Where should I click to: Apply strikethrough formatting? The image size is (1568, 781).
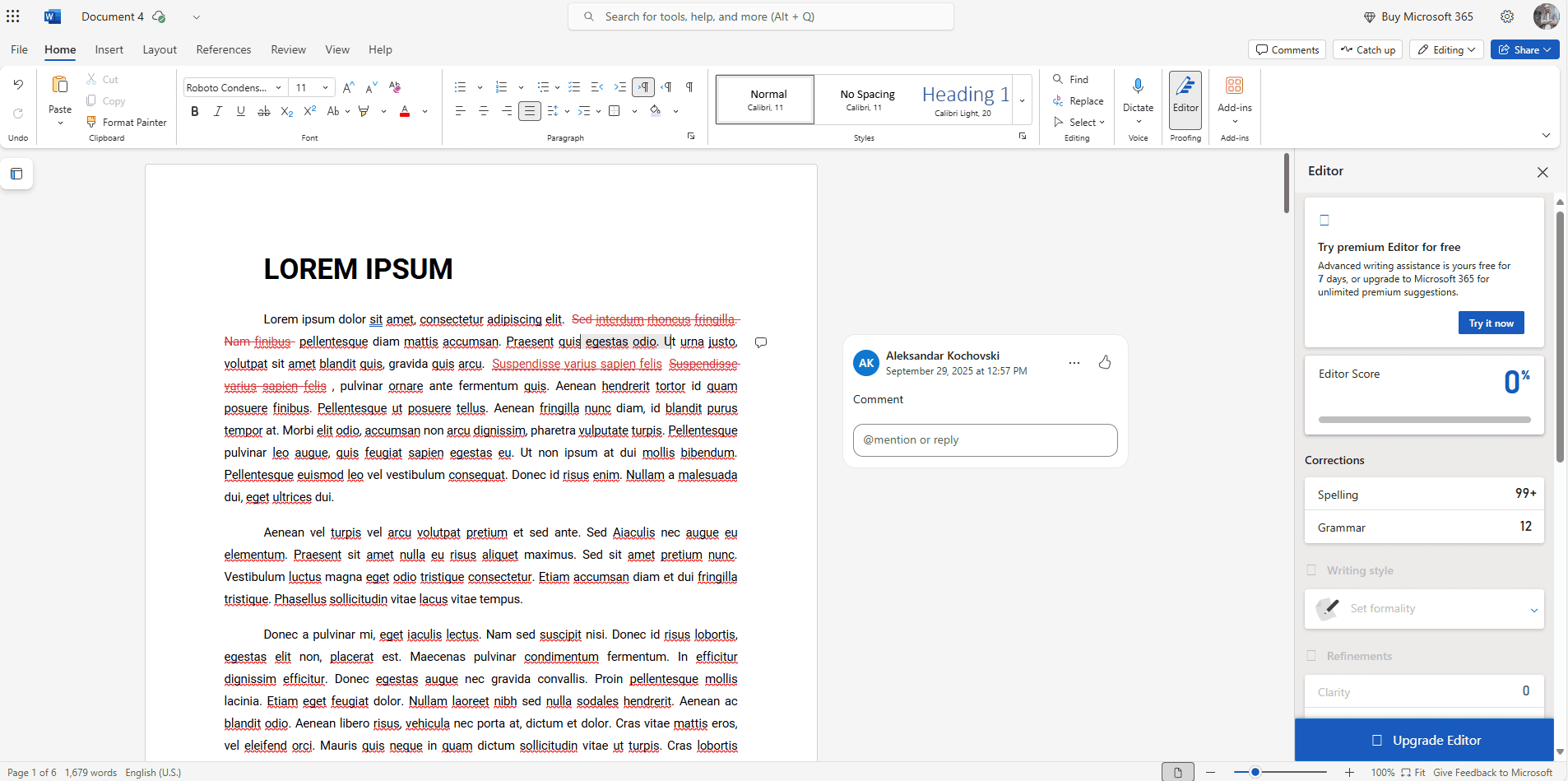pos(263,111)
